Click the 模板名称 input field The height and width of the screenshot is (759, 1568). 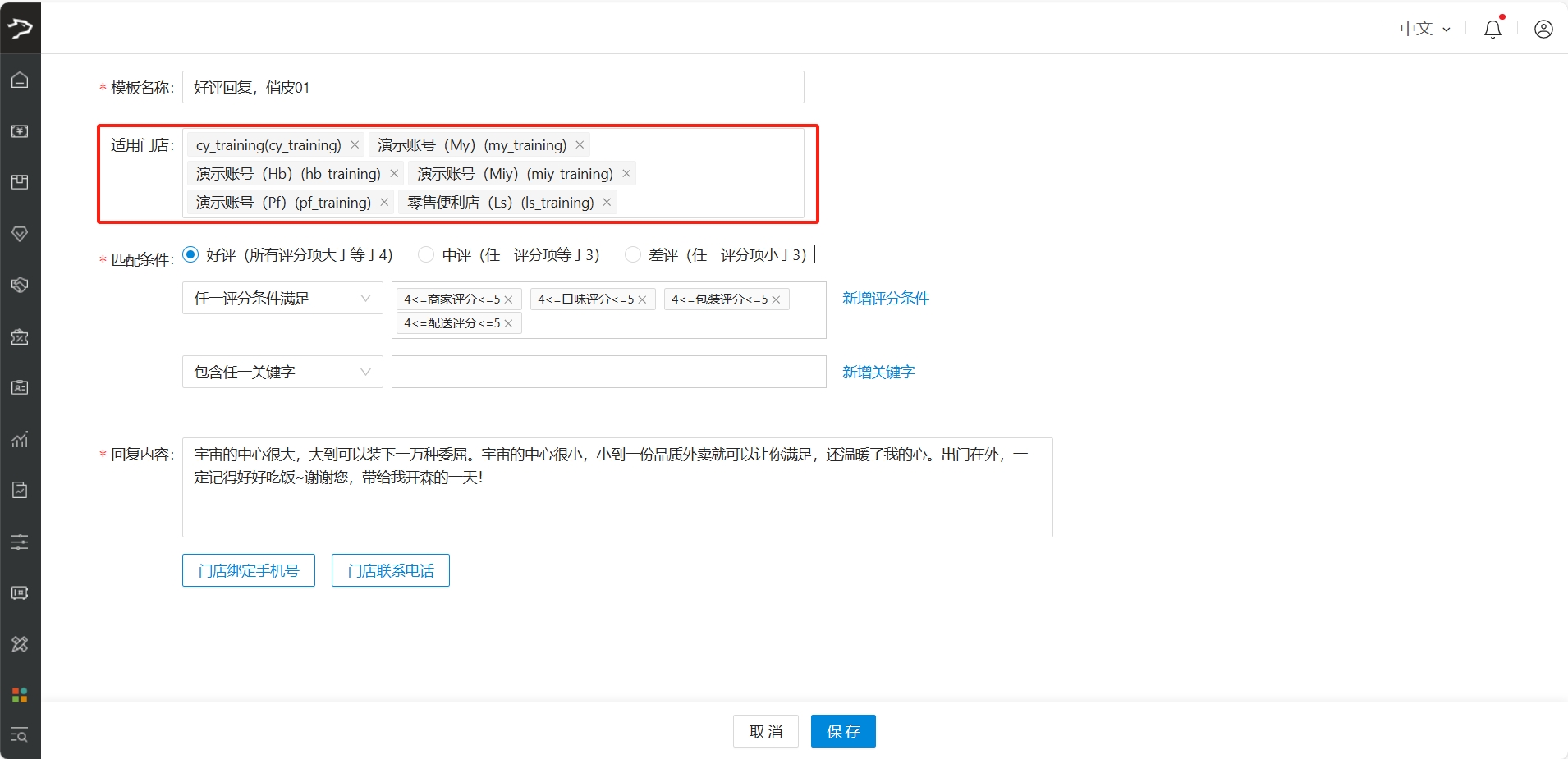pyautogui.click(x=493, y=88)
